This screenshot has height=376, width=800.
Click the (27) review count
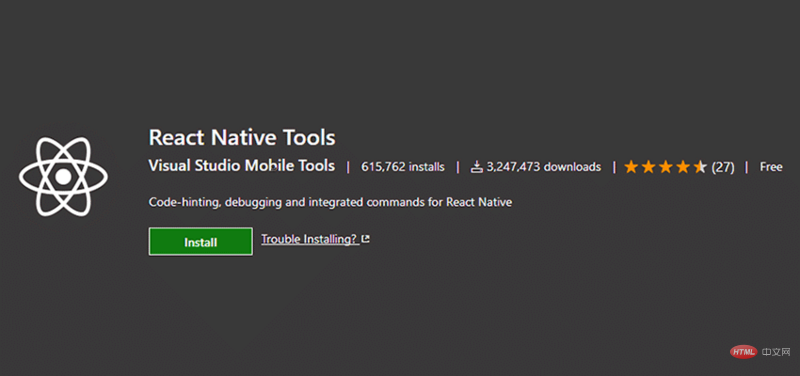pyautogui.click(x=723, y=167)
